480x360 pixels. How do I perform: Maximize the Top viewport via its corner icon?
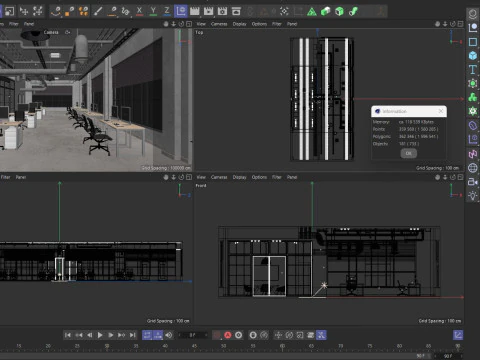click(x=460, y=24)
